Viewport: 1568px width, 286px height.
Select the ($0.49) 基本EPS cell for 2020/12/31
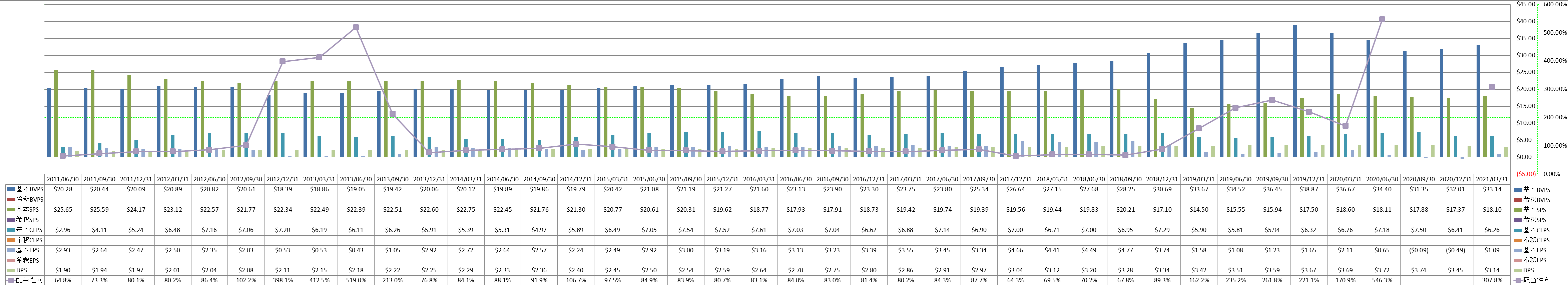click(1455, 250)
